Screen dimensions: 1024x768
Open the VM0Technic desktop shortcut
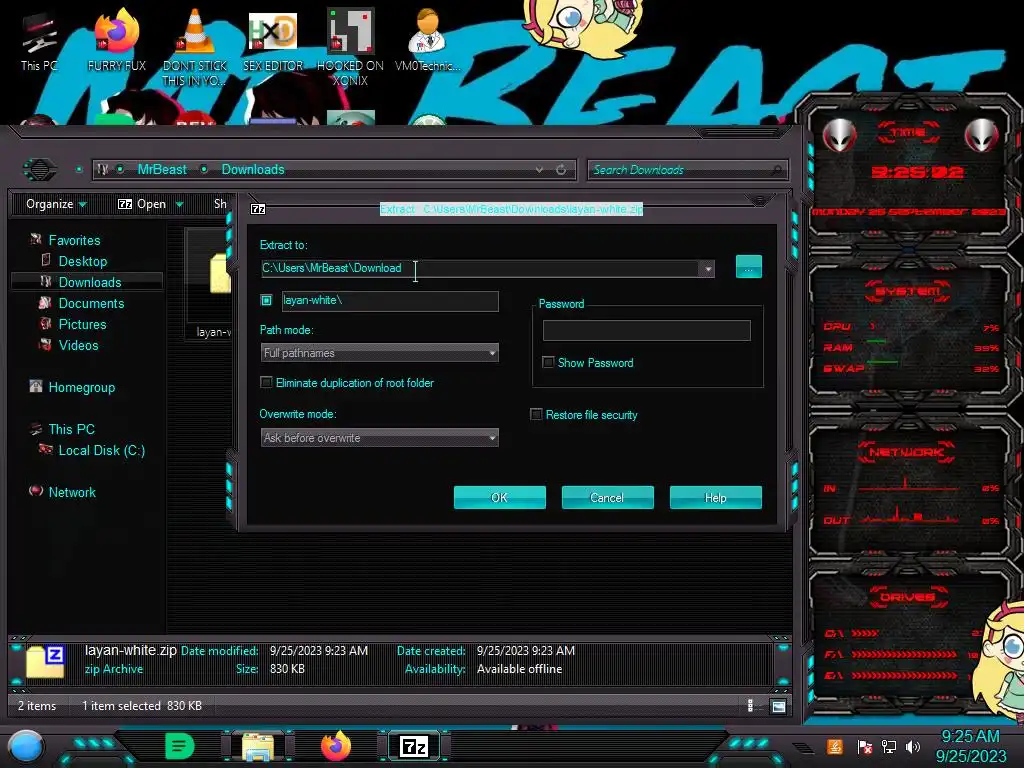pos(427,41)
